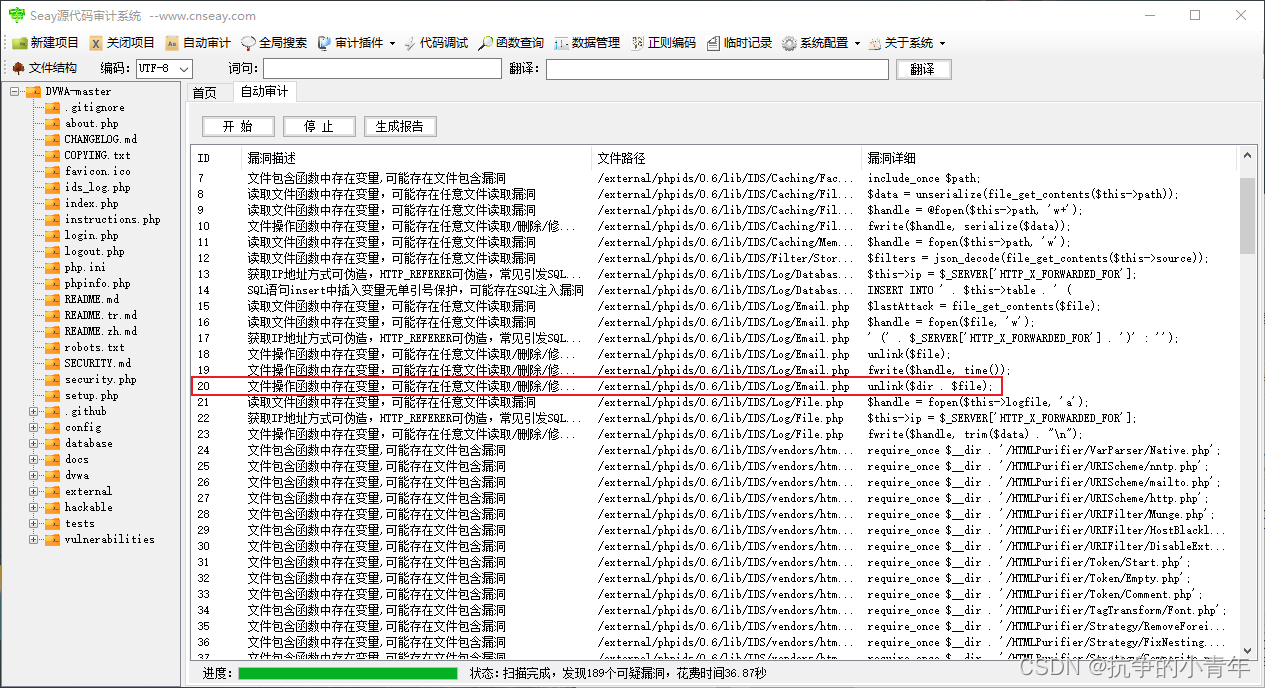The image size is (1265, 688).
Task: Select result row ID 18 unlink($file)
Action: pyautogui.click(x=715, y=354)
